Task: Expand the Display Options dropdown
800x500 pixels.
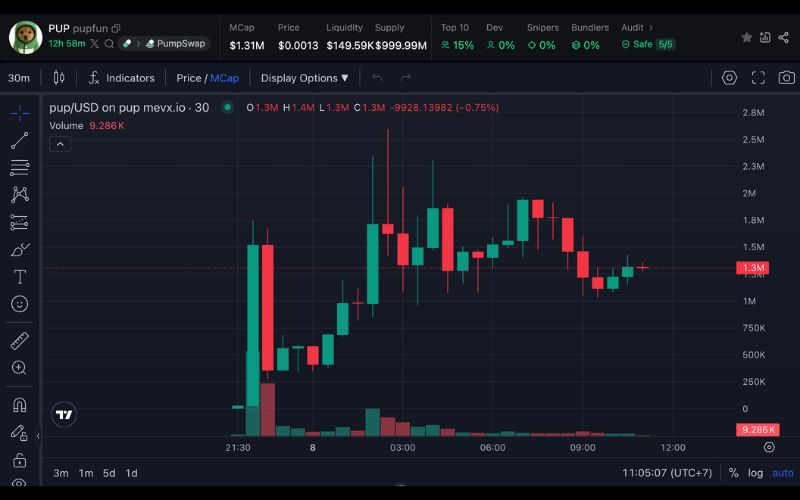Action: coord(305,78)
